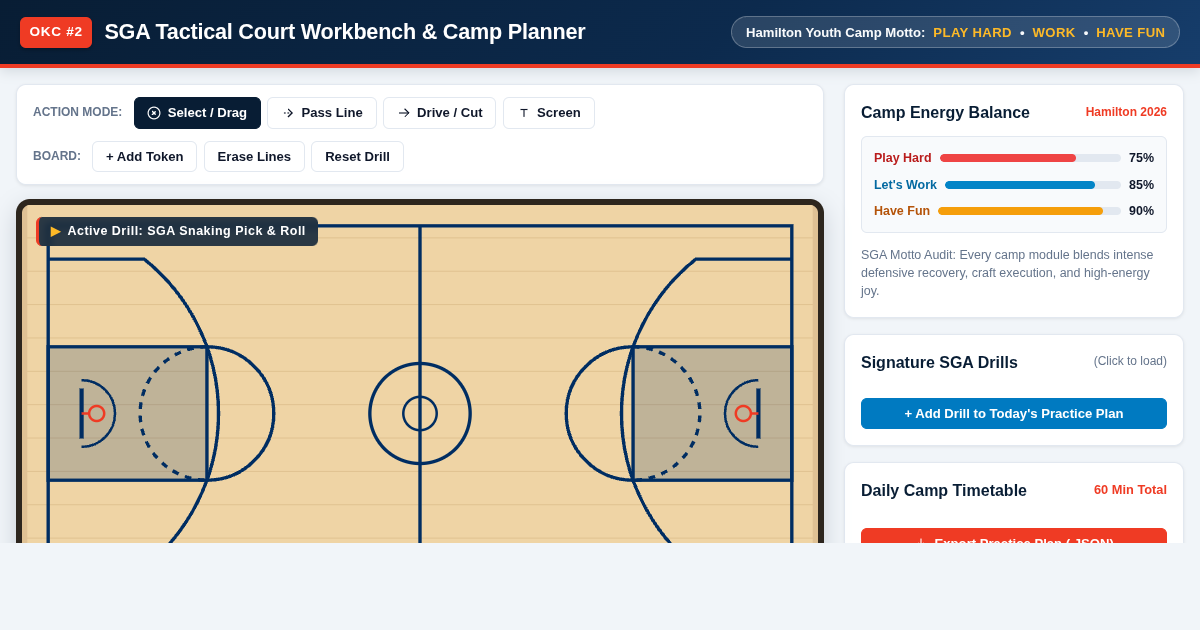The image size is (1200, 630).
Task: Click the SGA Tactical Court Workbench title
Action: point(345,32)
